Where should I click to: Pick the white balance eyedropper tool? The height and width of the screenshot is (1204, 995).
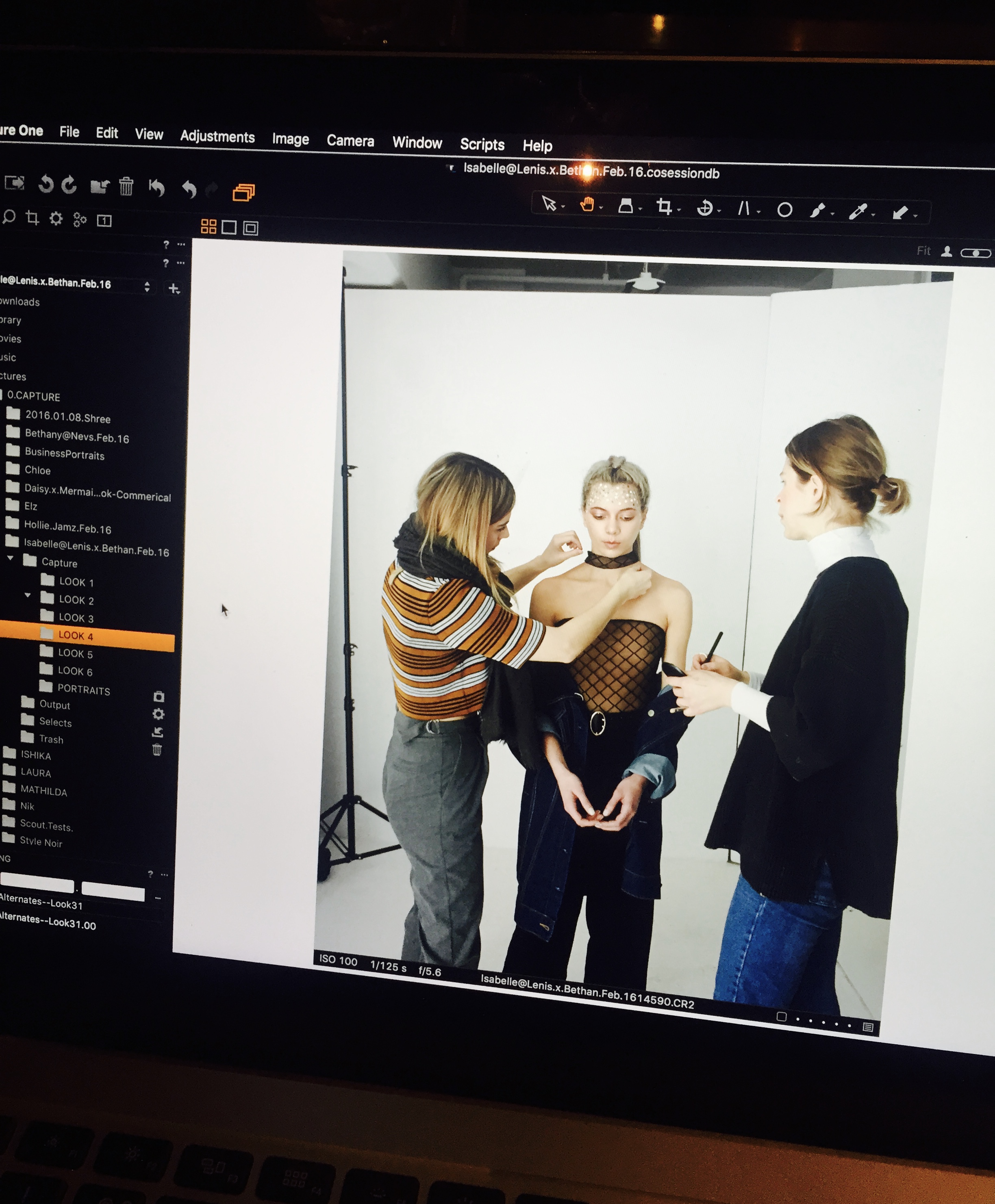click(858, 212)
